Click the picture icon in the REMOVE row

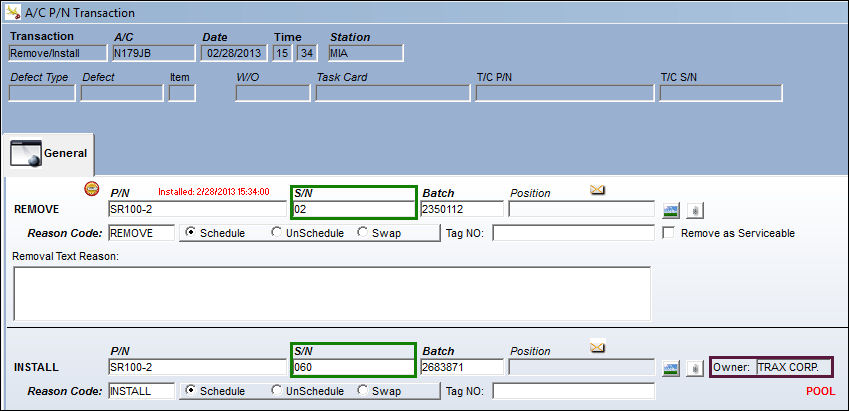[x=671, y=210]
